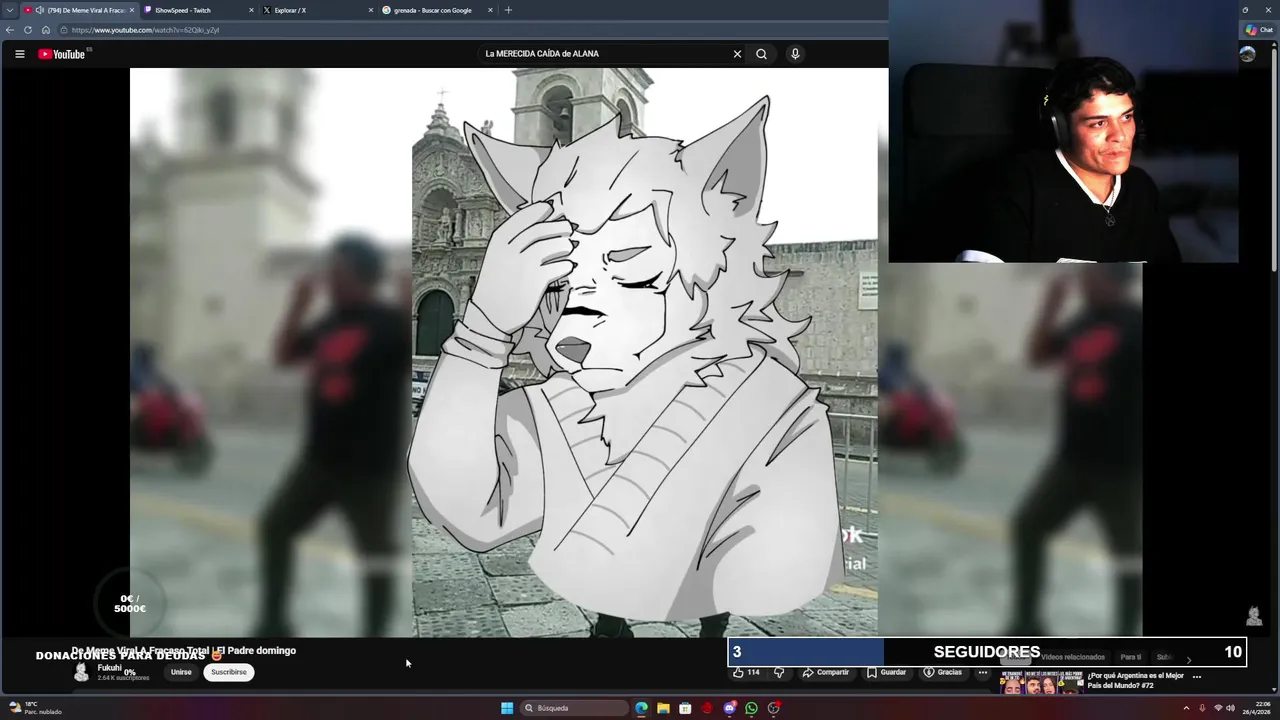Screen dimensions: 1280x720
Task: Open the Por qué Argentina es el Mejor video thumbnail
Action: click(x=1041, y=682)
